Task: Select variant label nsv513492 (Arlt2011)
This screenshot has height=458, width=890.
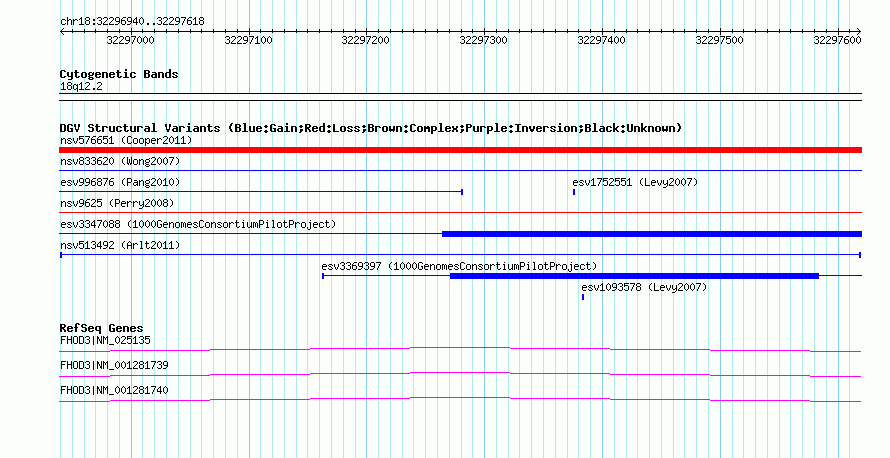Action: point(120,245)
